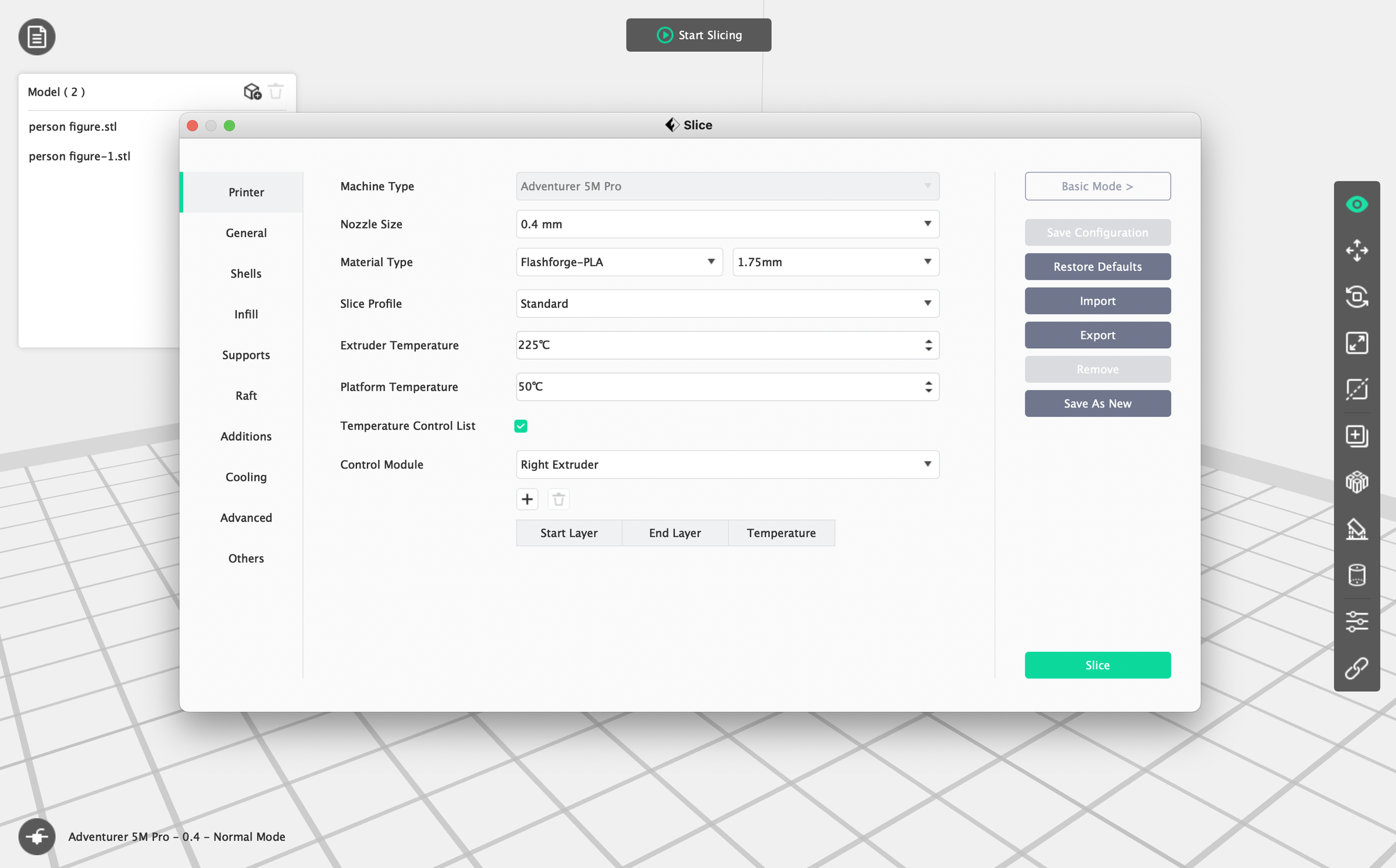
Task: Open the Control Module dropdown
Action: 727,465
